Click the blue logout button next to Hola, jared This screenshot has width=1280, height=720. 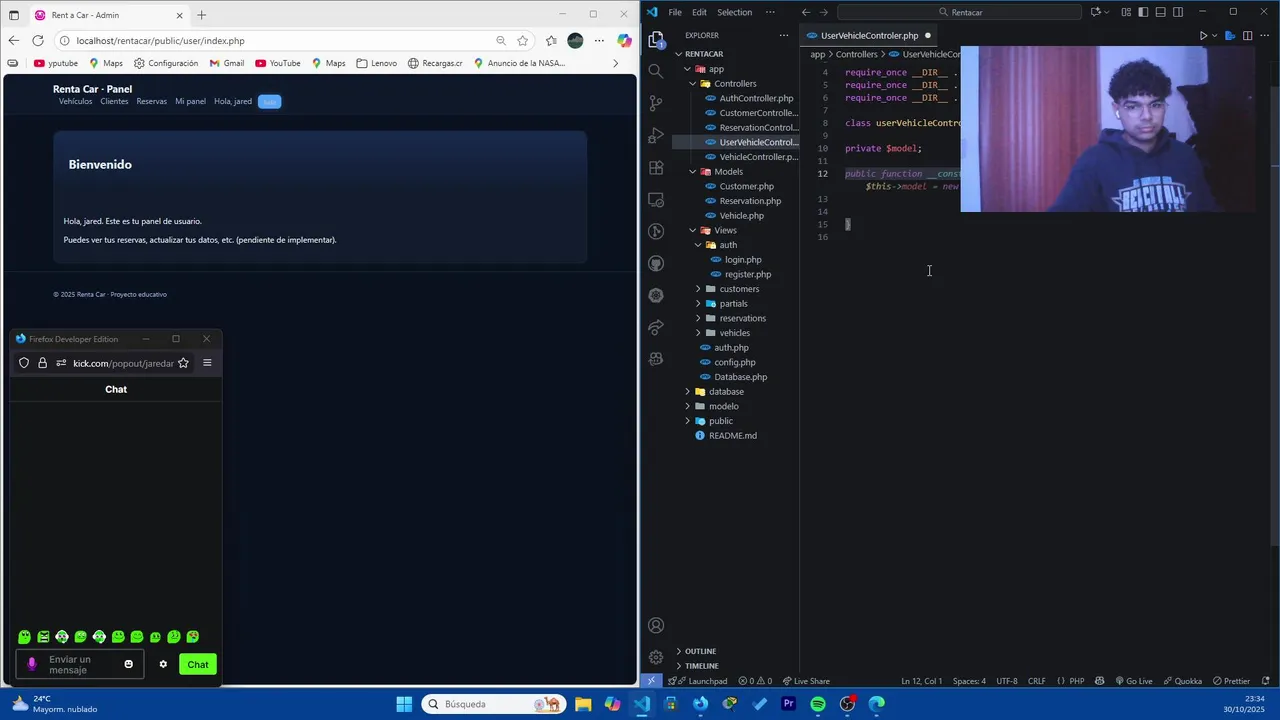point(269,101)
